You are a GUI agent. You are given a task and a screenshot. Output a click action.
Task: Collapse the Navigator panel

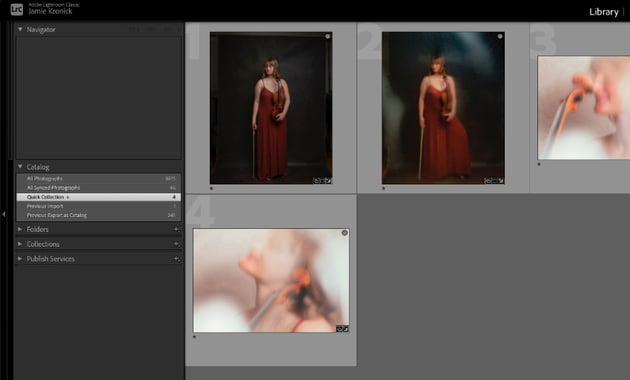[20, 29]
